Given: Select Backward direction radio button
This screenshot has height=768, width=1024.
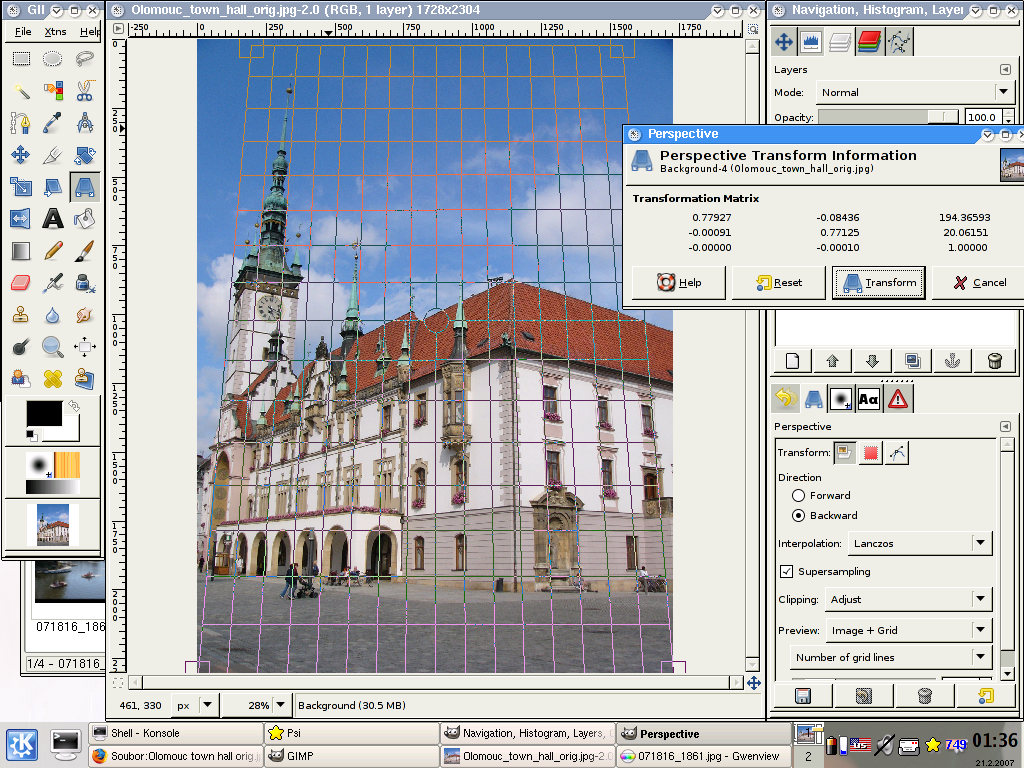Looking at the screenshot, I should (x=798, y=515).
